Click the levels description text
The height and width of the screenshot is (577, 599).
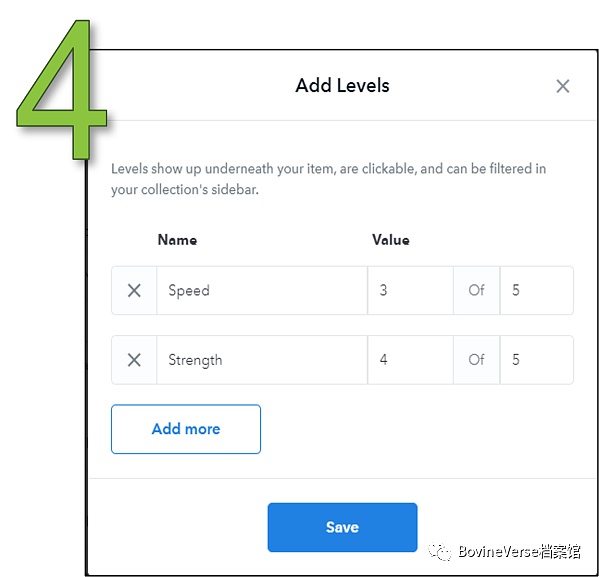329,179
